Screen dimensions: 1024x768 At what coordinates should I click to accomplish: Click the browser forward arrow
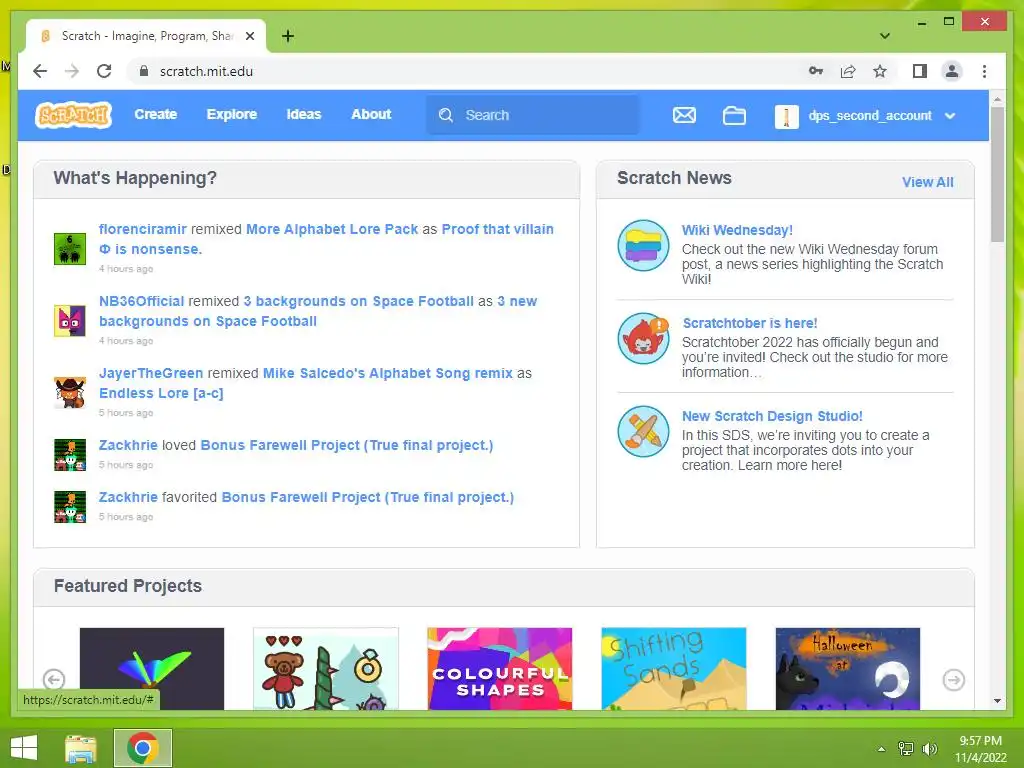coord(72,71)
